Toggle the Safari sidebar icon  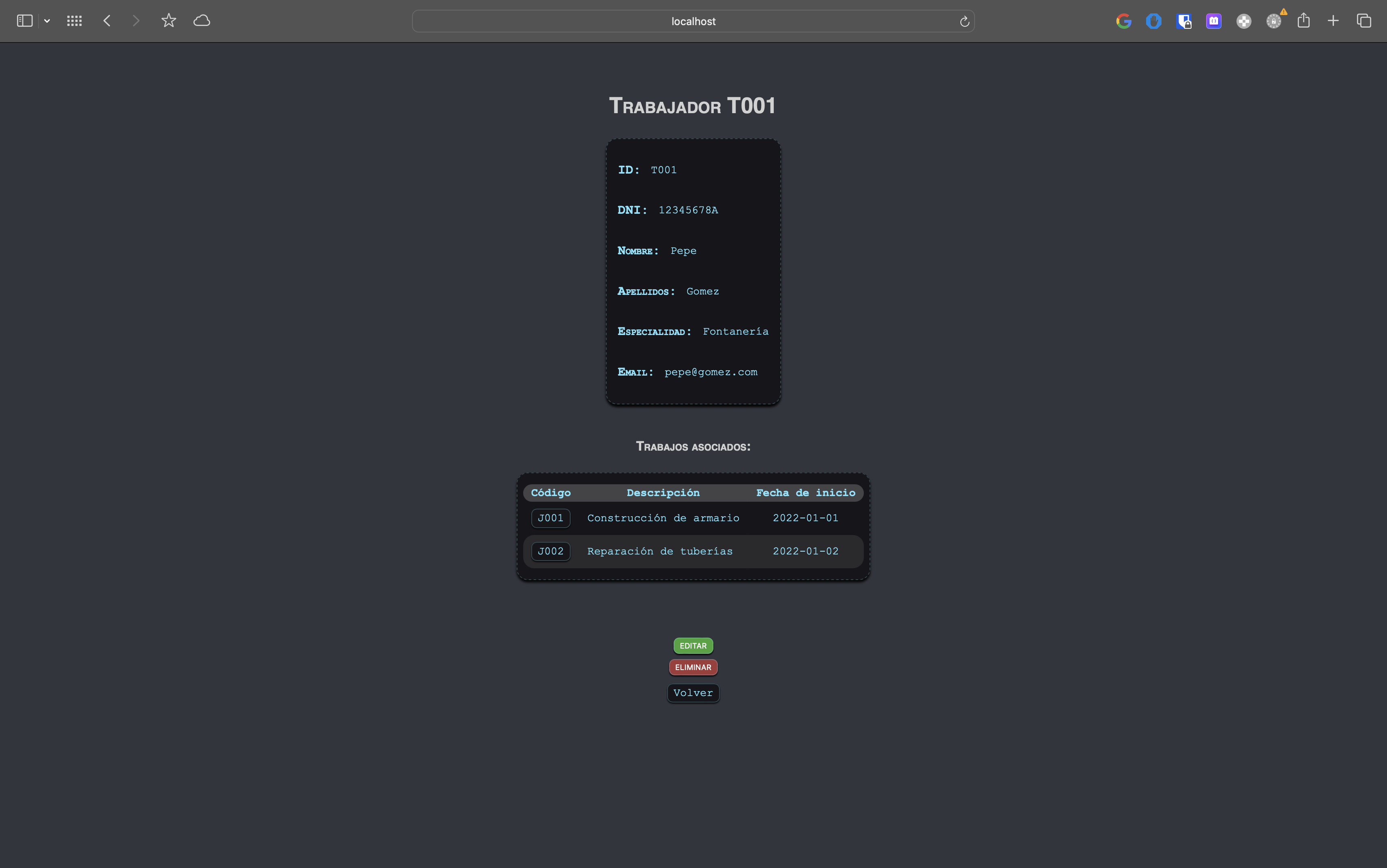(25, 21)
